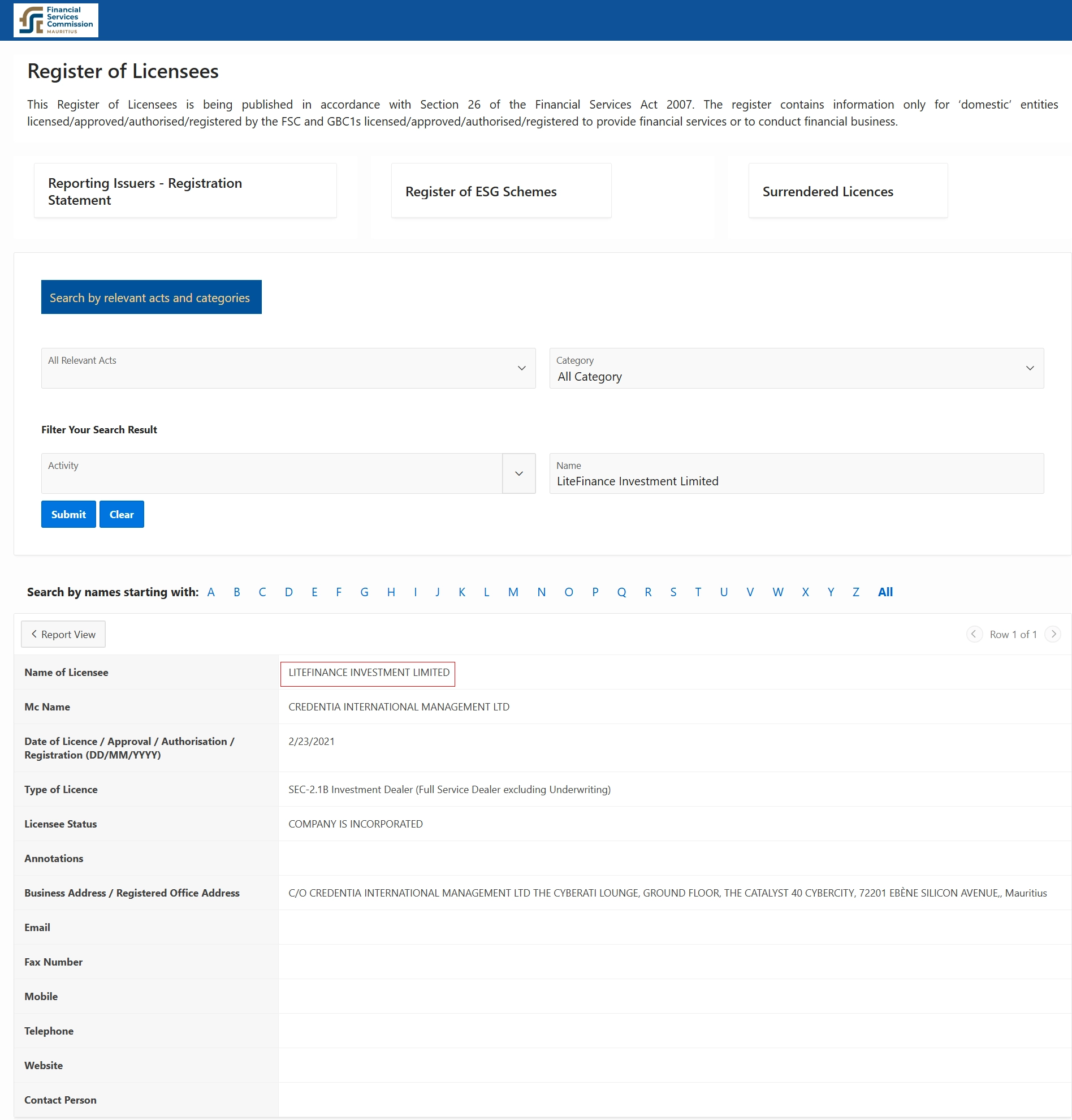Filter names starting with H
The image size is (1072, 1120).
point(391,592)
